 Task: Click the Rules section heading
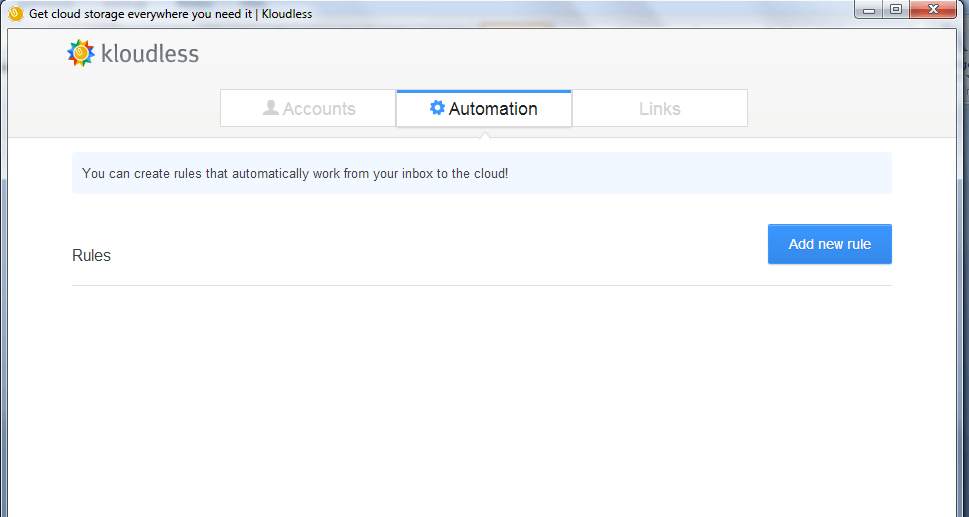[x=91, y=255]
